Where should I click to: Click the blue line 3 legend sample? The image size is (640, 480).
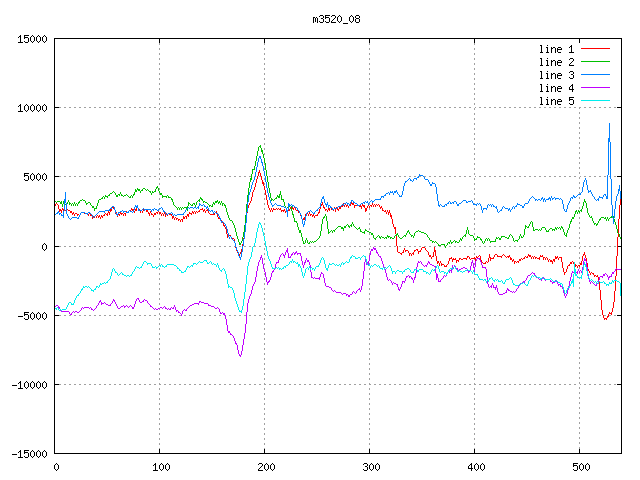tap(595, 75)
